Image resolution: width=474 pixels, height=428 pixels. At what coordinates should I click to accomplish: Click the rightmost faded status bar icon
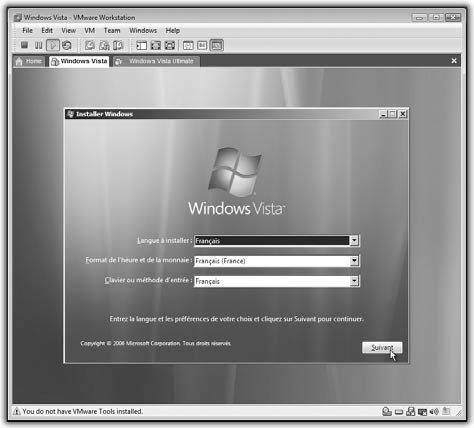[446, 411]
